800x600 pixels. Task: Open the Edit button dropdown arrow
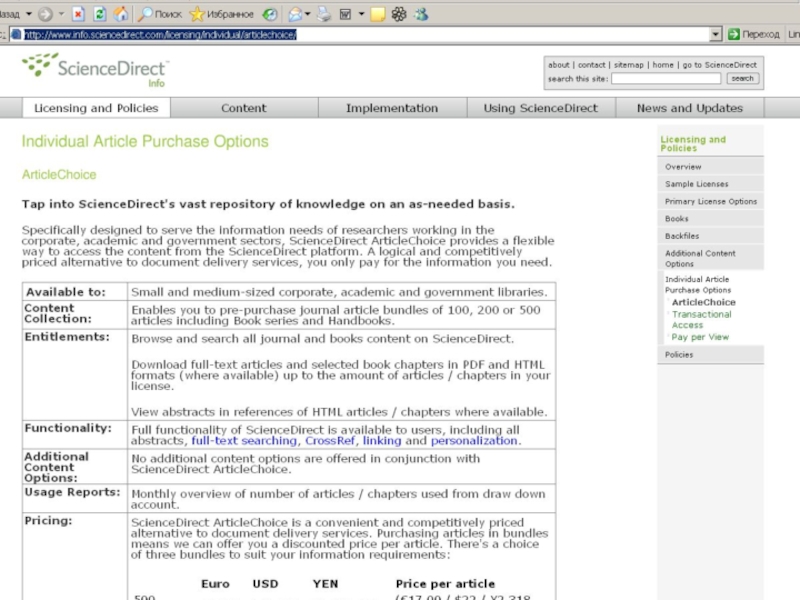pyautogui.click(x=361, y=14)
